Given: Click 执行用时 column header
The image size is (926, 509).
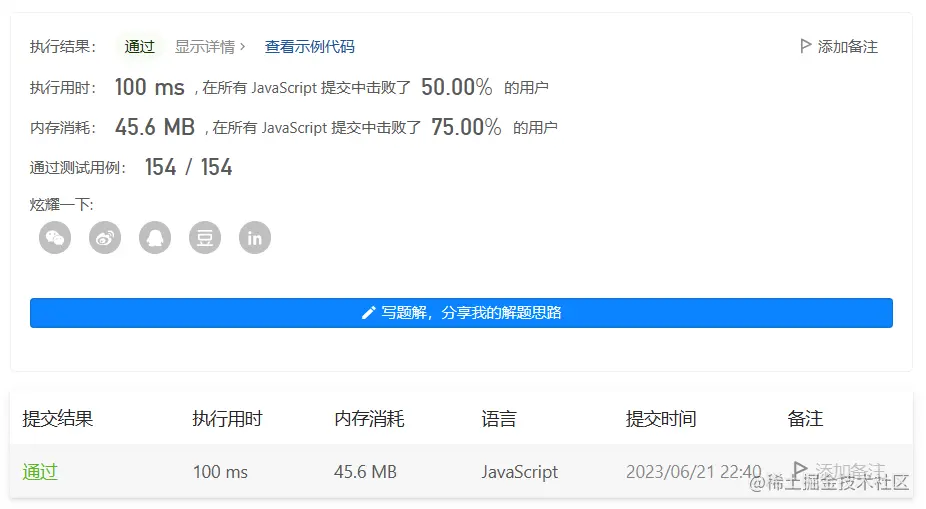Looking at the screenshot, I should point(227,419).
